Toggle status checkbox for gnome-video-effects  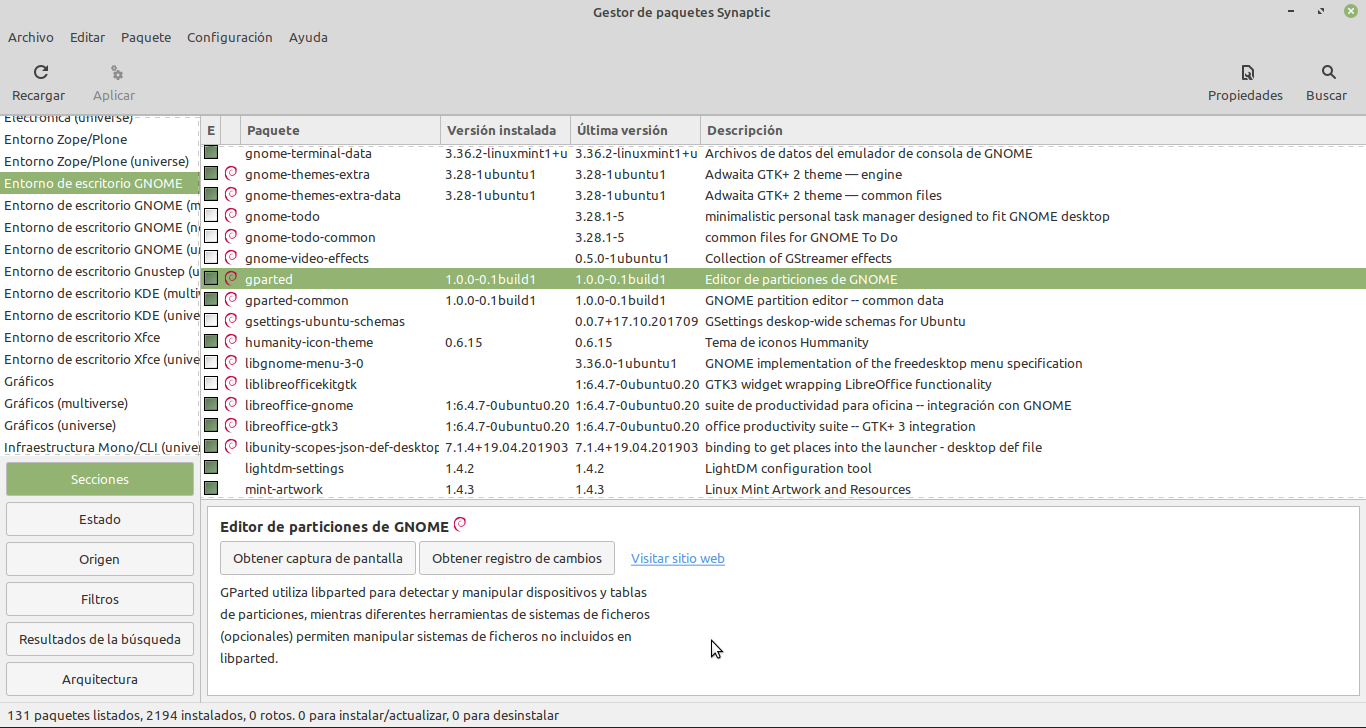211,258
